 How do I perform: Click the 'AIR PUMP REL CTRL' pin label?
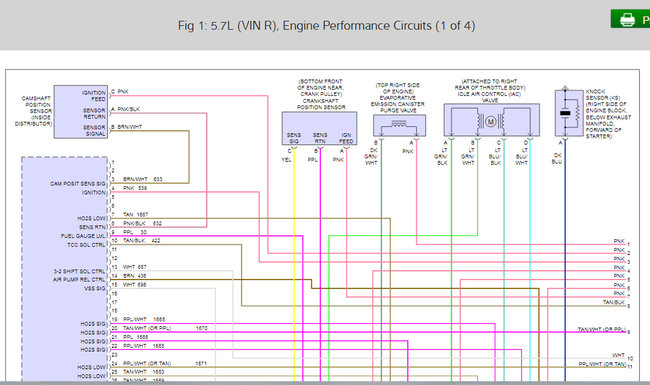pyautogui.click(x=79, y=280)
